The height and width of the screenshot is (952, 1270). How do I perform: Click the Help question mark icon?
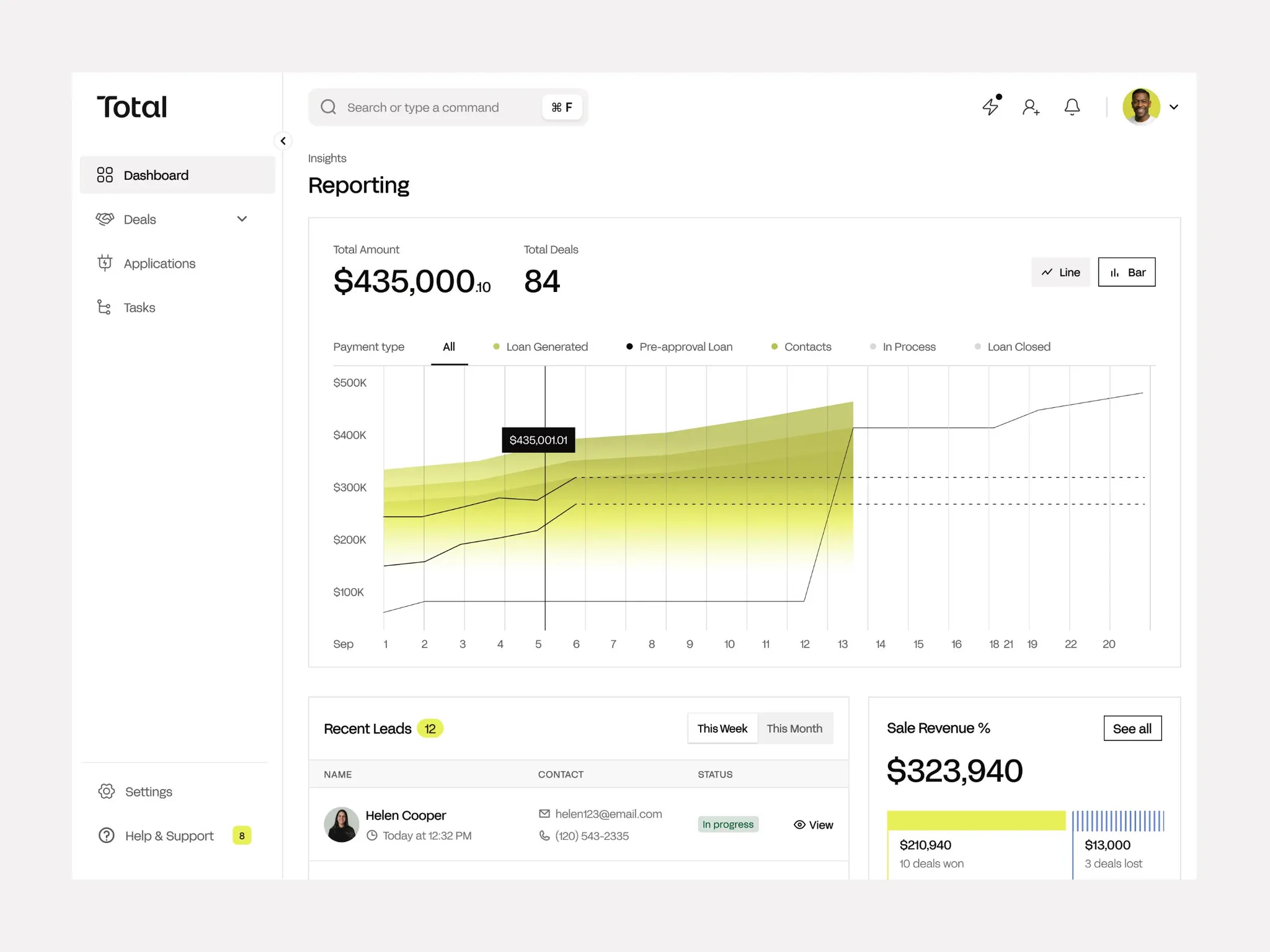(107, 835)
